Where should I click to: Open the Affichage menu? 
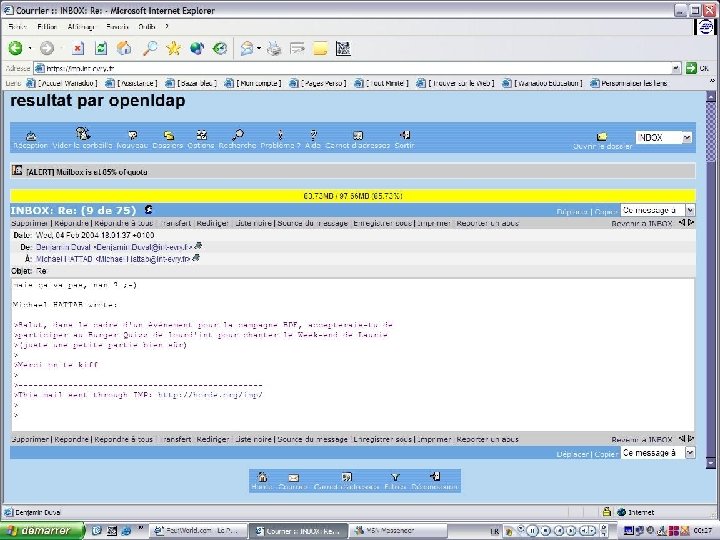coord(81,27)
